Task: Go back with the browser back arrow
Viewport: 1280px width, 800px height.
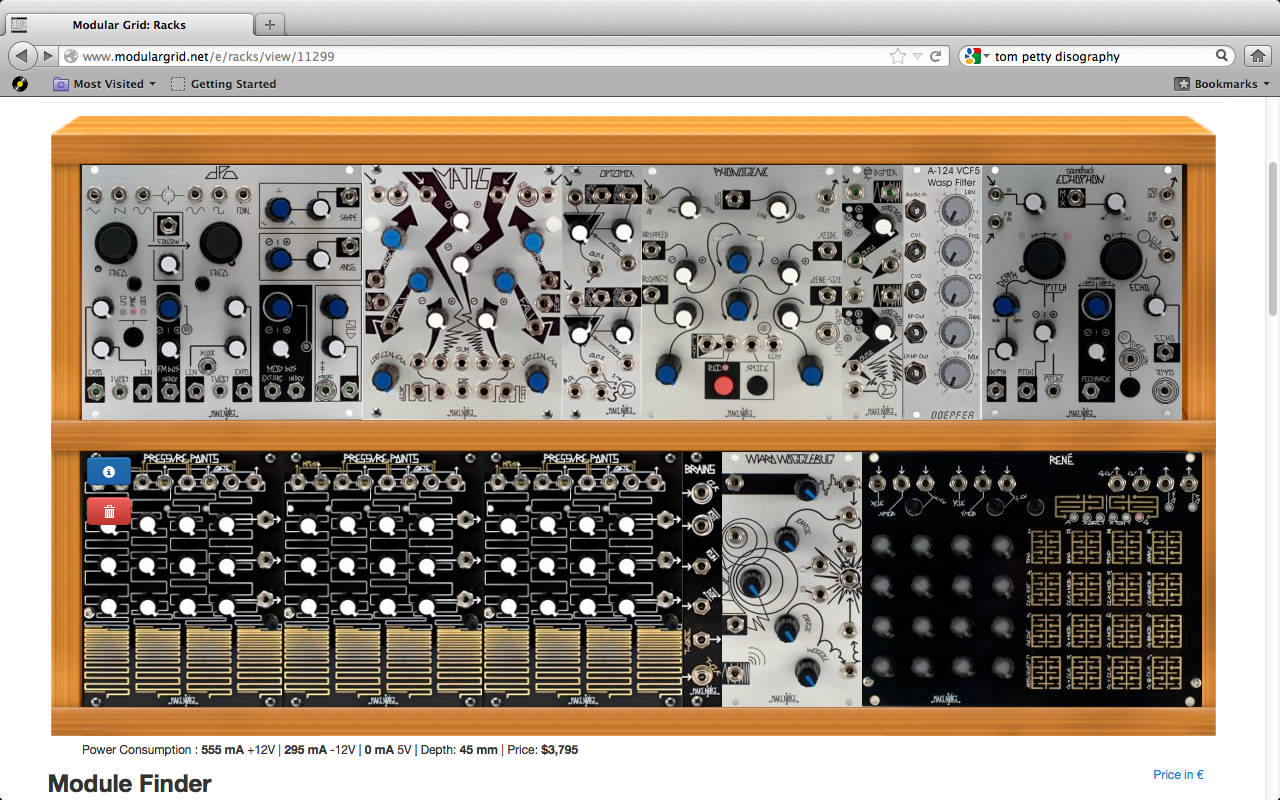Action: 21,56
